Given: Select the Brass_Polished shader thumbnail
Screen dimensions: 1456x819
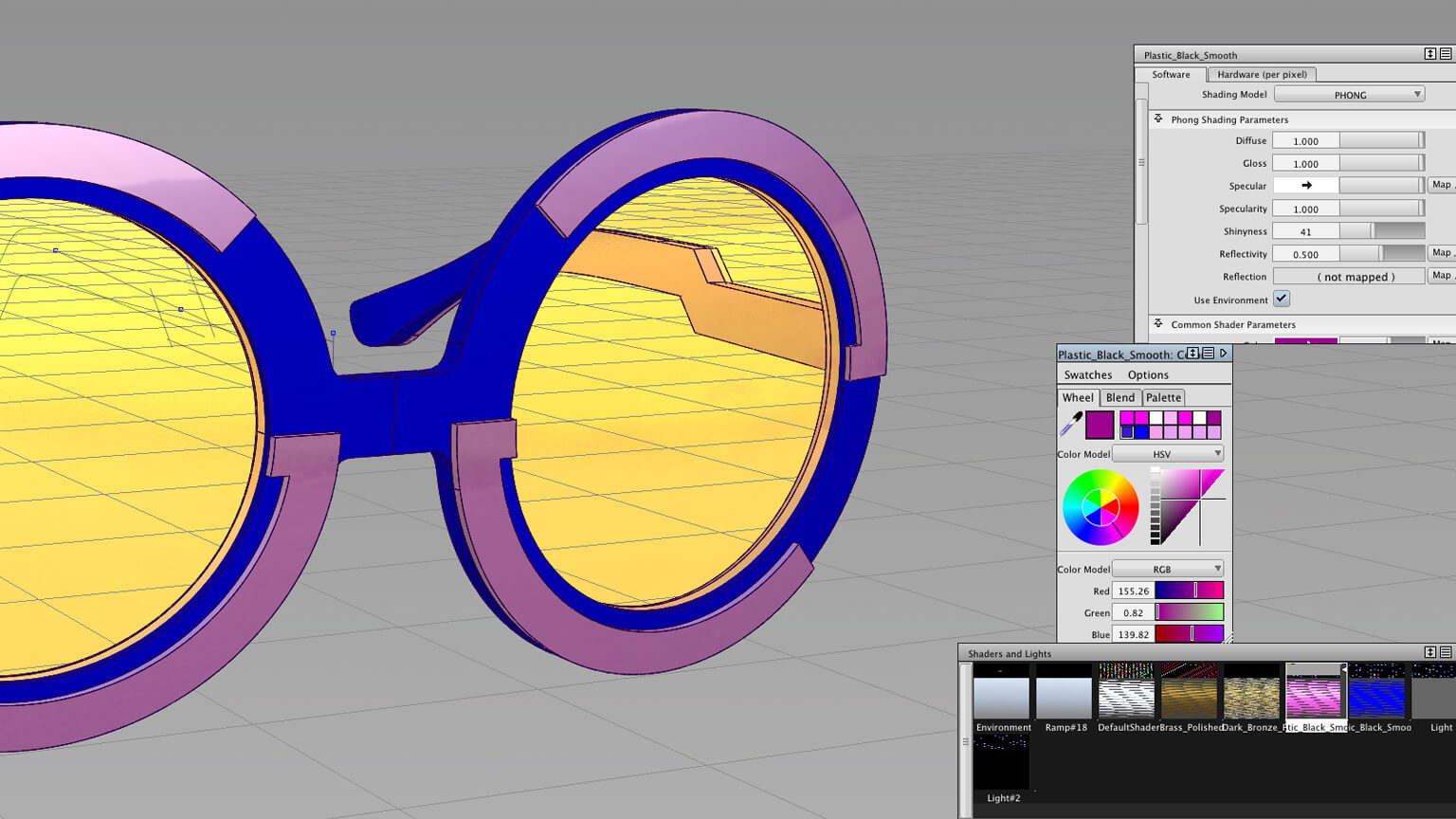Looking at the screenshot, I should click(x=1189, y=691).
